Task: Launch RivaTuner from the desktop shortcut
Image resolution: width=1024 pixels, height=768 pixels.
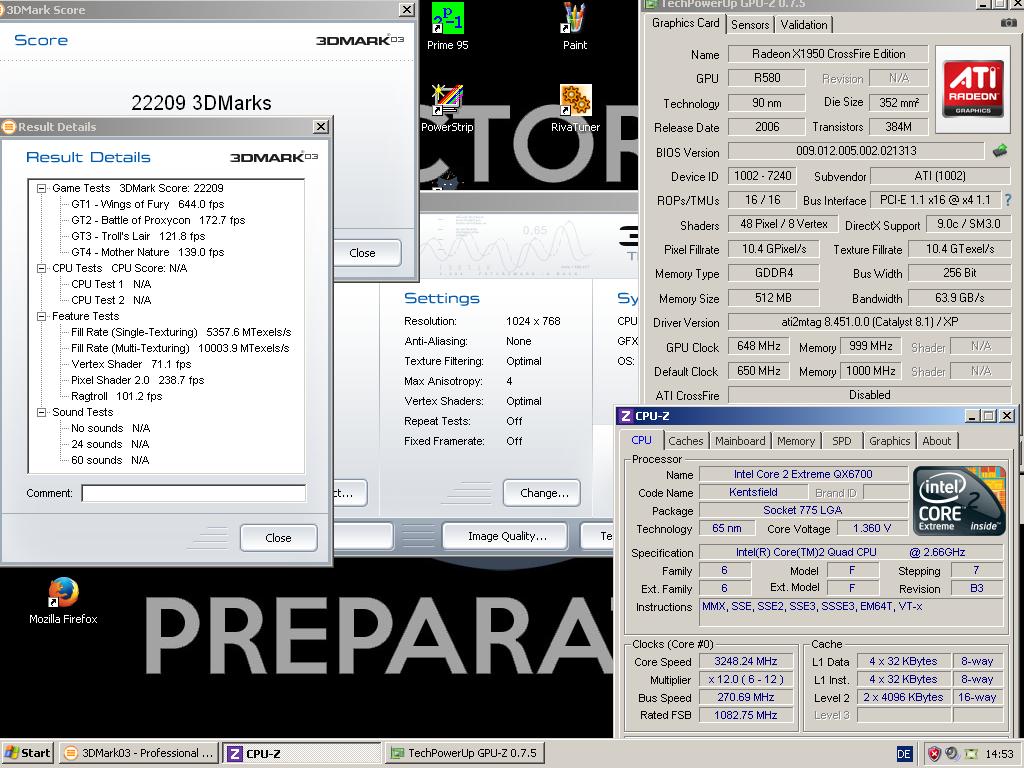Action: pos(575,108)
